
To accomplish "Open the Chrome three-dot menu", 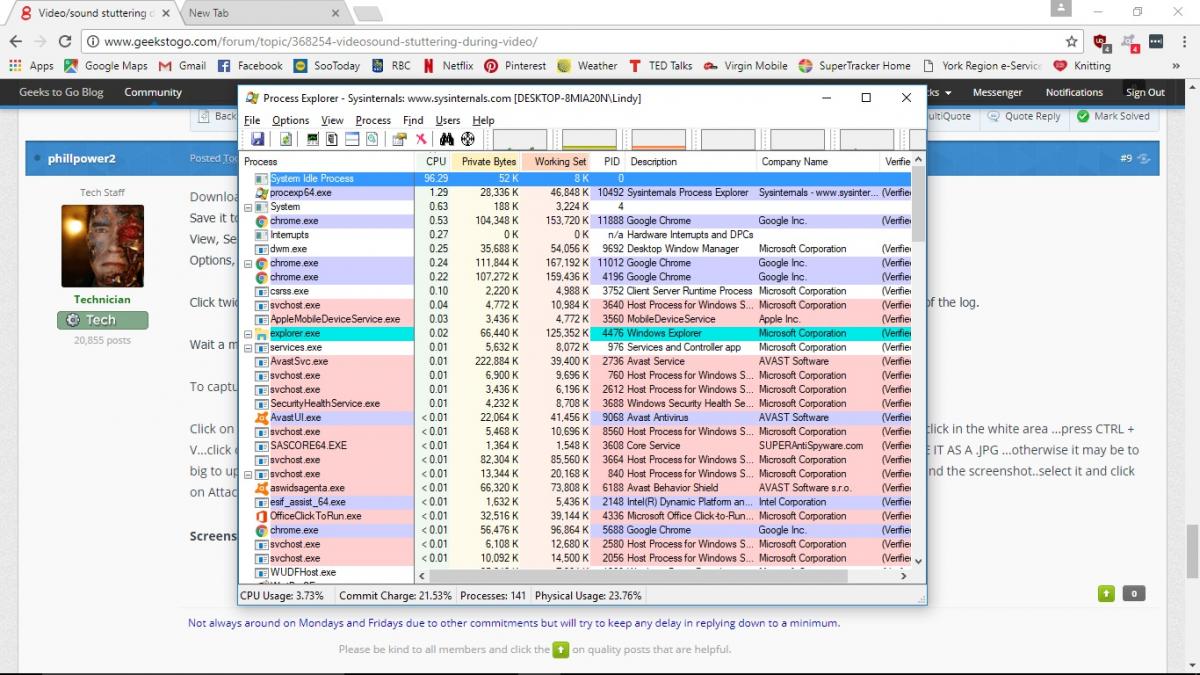I will tap(1183, 41).
